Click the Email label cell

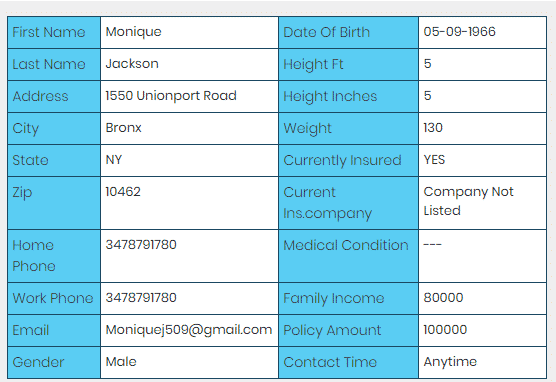pyautogui.click(x=54, y=331)
